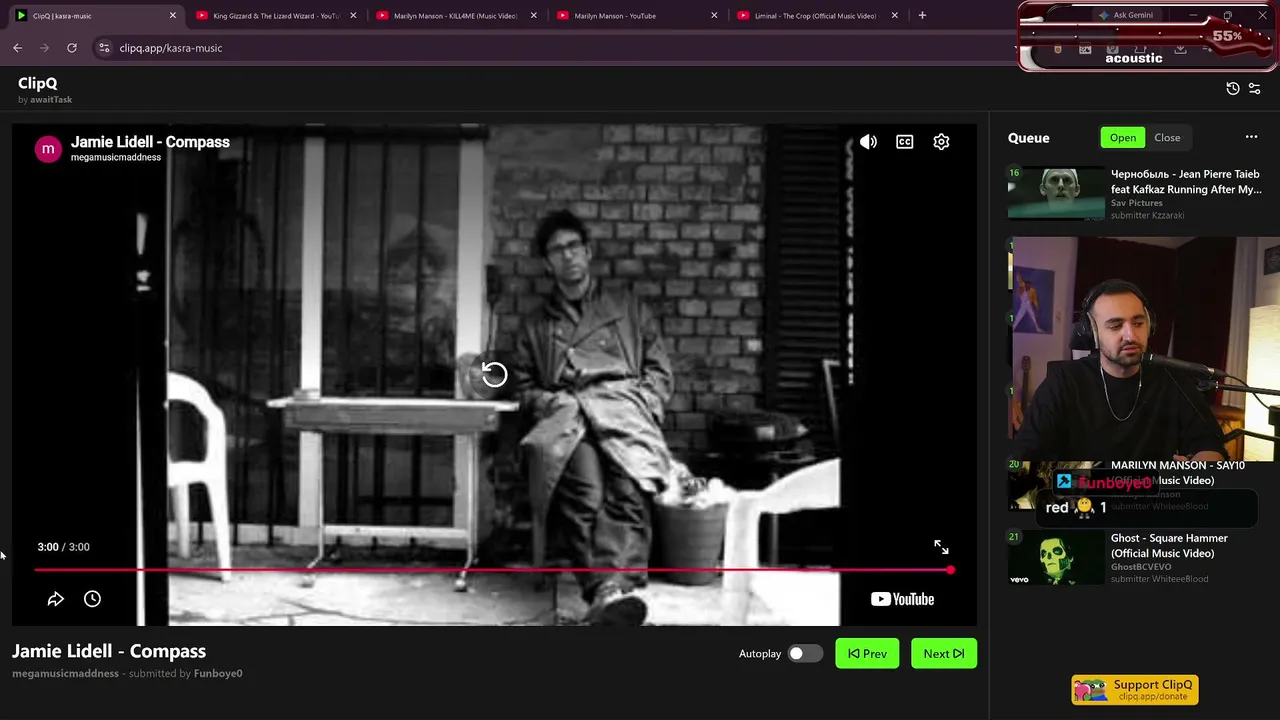The height and width of the screenshot is (720, 1280).
Task: Open the video player settings gear
Action: coord(941,142)
